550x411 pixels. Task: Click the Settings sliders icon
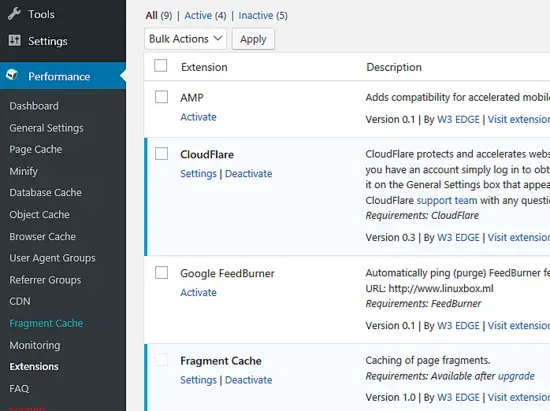pyautogui.click(x=14, y=41)
